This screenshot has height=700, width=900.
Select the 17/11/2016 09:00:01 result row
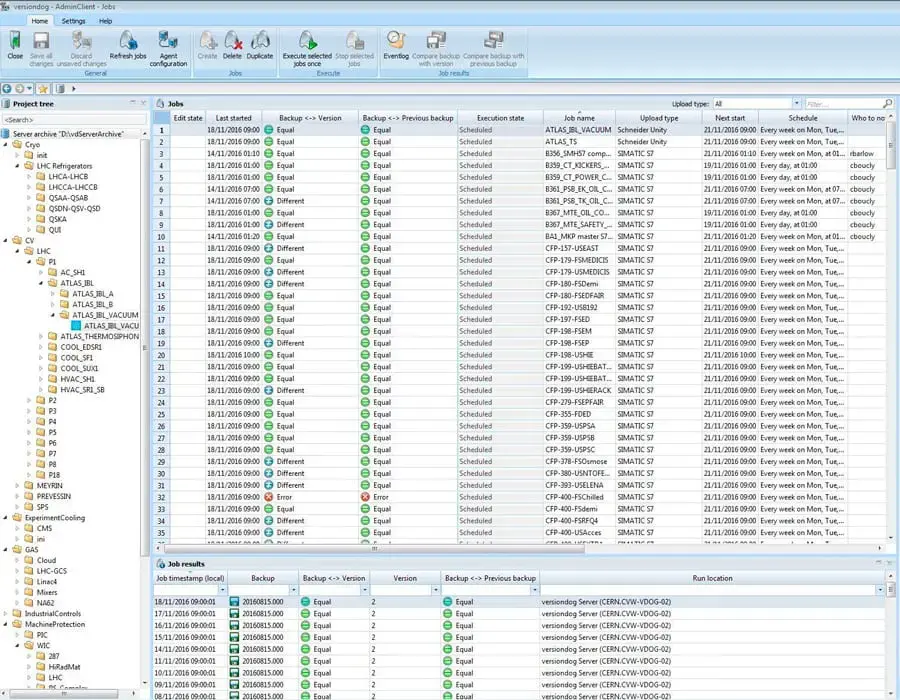pos(519,614)
